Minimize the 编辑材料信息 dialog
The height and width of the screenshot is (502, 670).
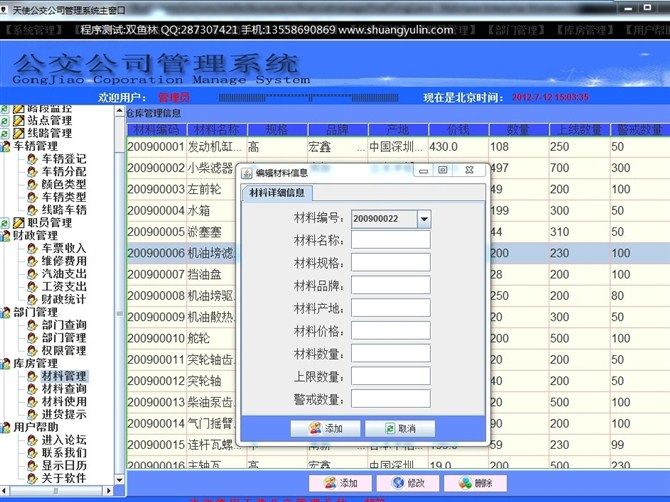423,170
